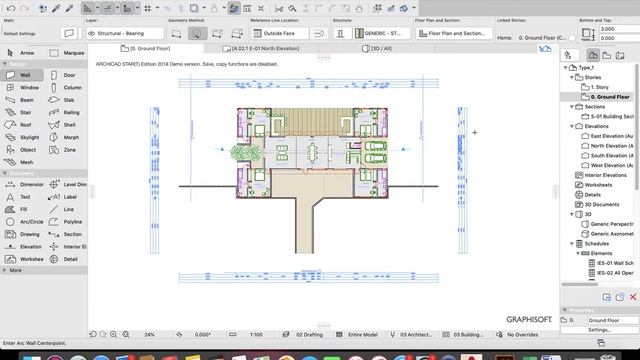Switch to the North Elevation tab
This screenshot has height=360, width=640.
coord(261,48)
